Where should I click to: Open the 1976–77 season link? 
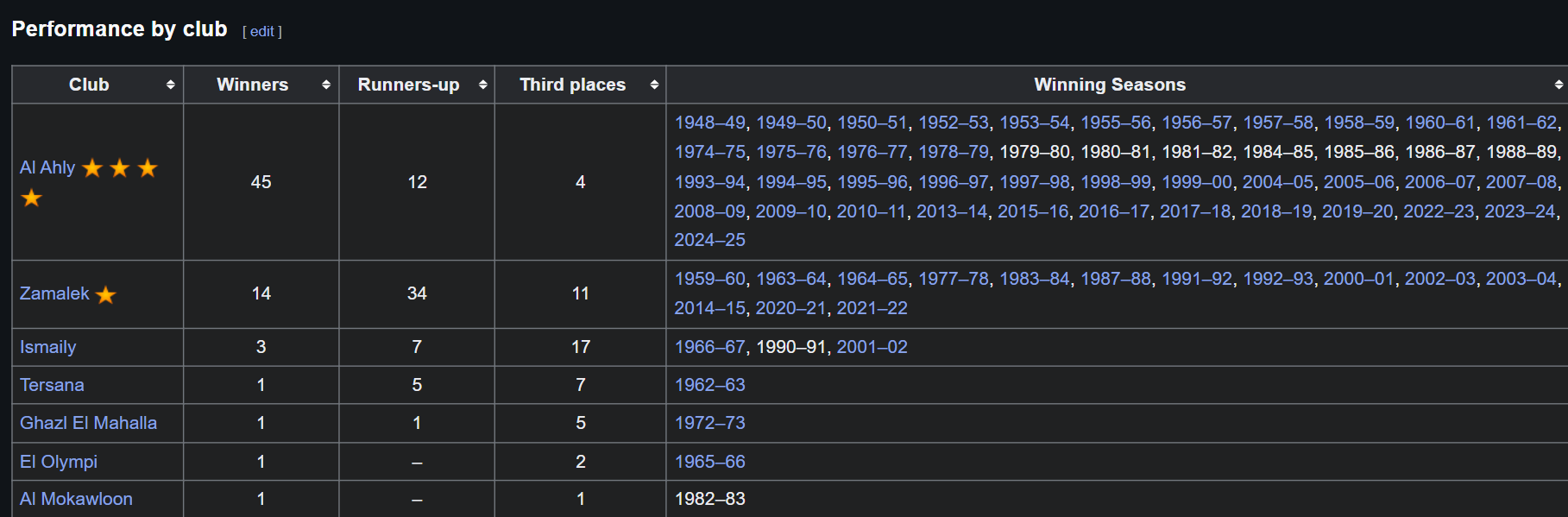coord(872,152)
